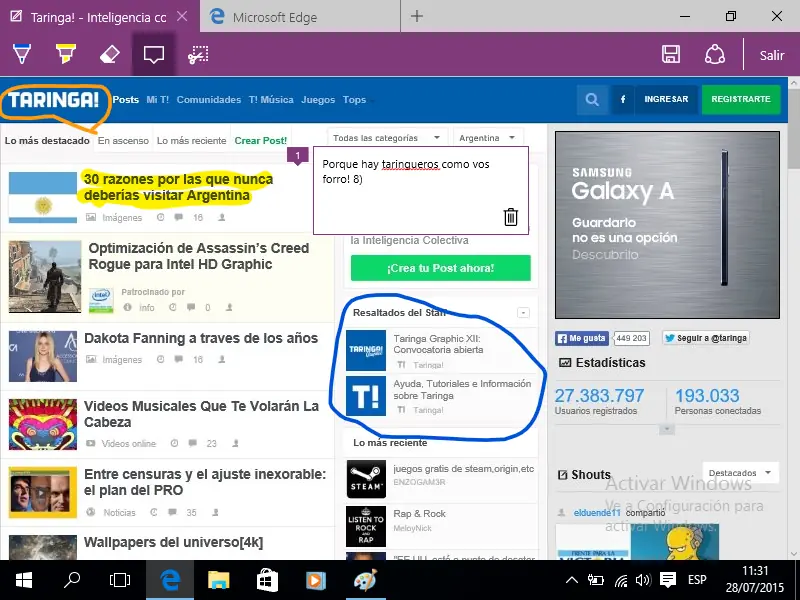The image size is (800, 600).
Task: Click the T! staff post icon
Action: pos(366,396)
